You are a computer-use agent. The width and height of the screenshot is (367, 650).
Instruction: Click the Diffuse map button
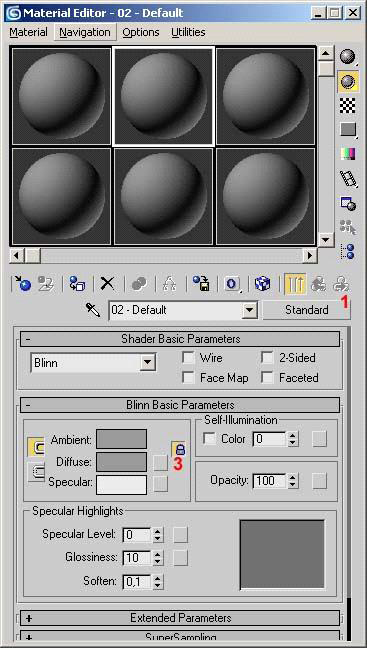click(x=160, y=463)
